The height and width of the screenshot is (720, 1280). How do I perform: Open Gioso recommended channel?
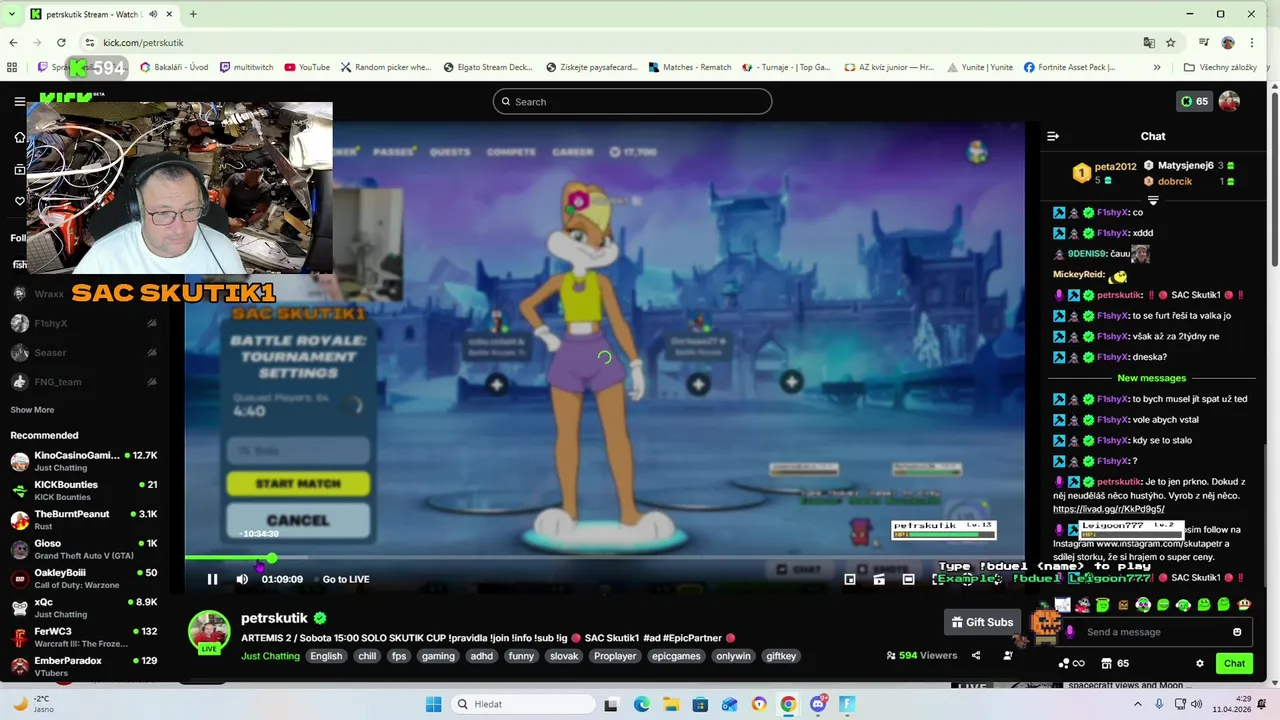[84, 549]
